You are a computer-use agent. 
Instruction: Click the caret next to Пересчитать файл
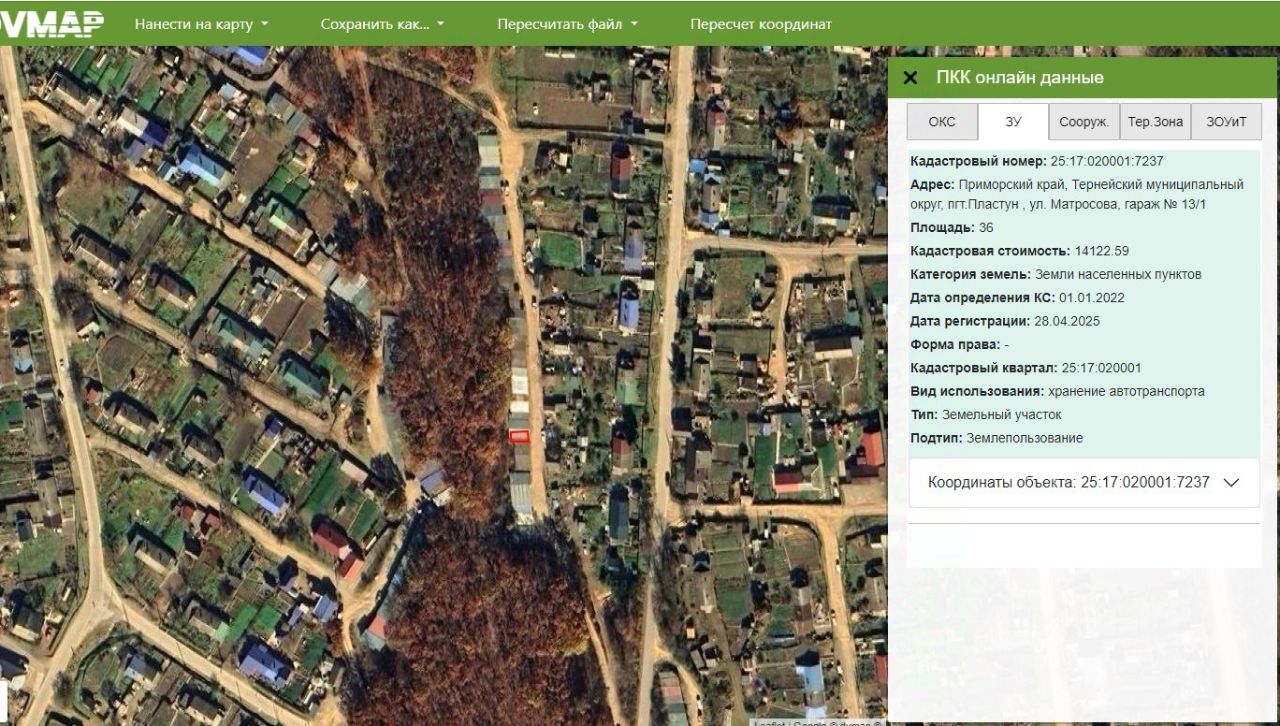pyautogui.click(x=634, y=25)
